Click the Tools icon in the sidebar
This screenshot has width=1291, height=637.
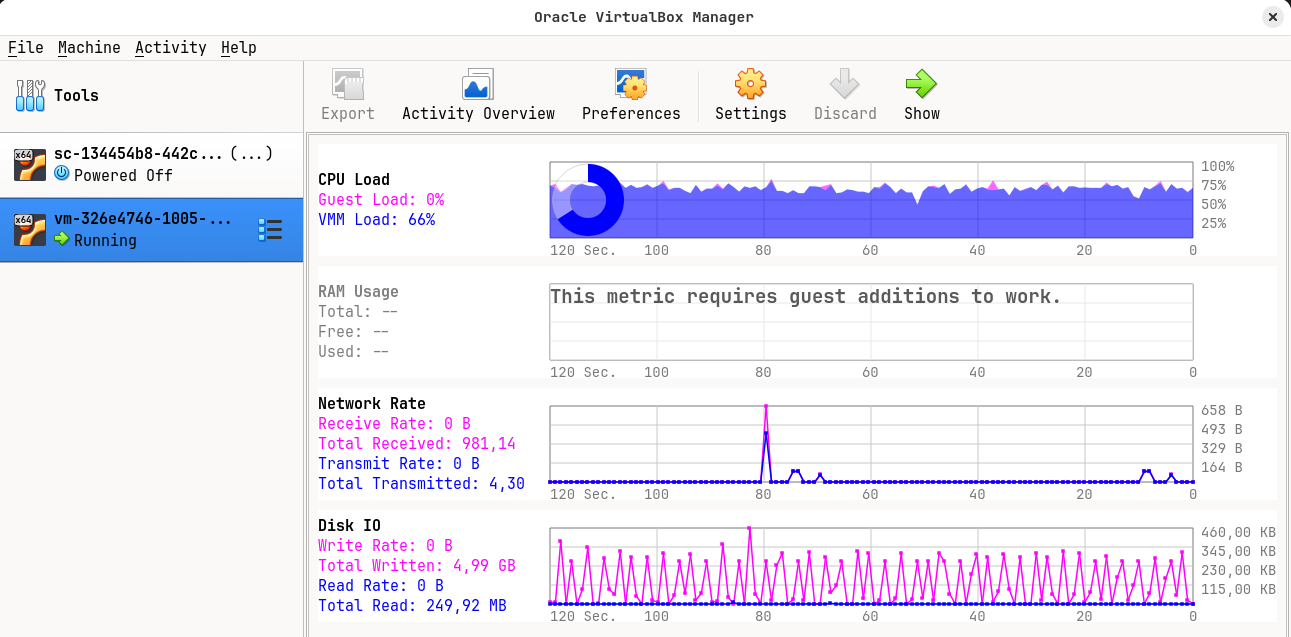point(30,95)
